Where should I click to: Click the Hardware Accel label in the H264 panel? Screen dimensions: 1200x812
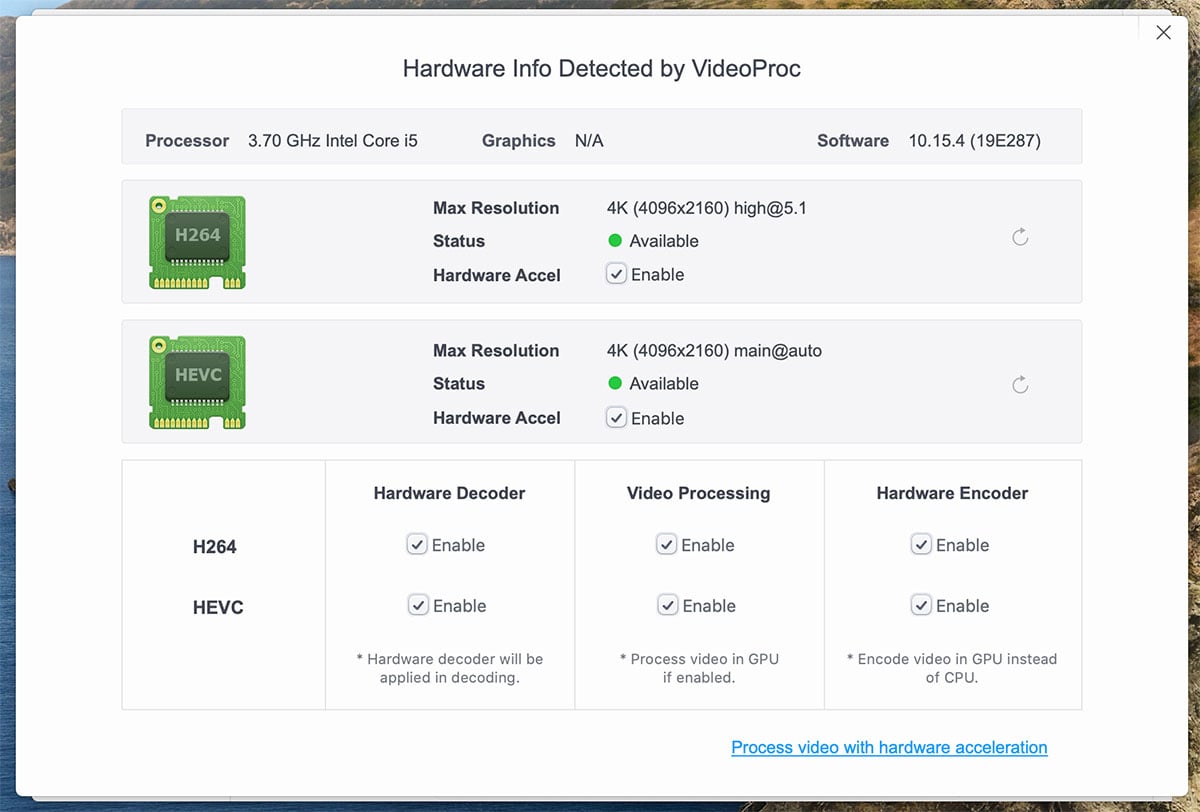(497, 275)
